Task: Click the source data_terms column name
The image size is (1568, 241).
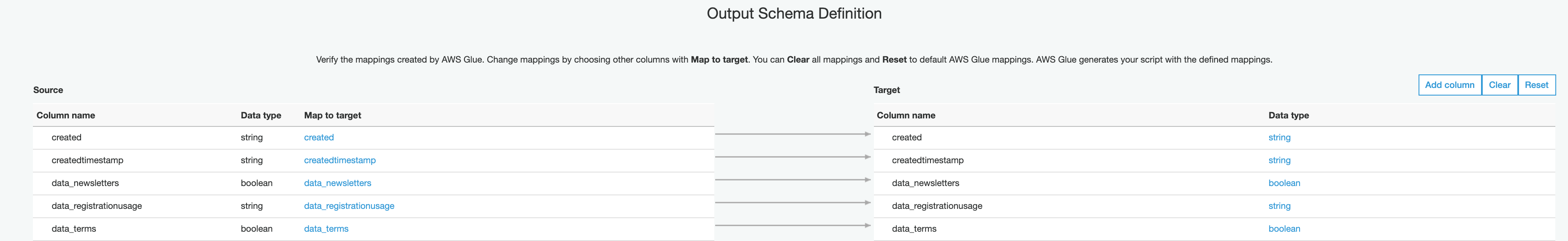Action: pos(73,229)
